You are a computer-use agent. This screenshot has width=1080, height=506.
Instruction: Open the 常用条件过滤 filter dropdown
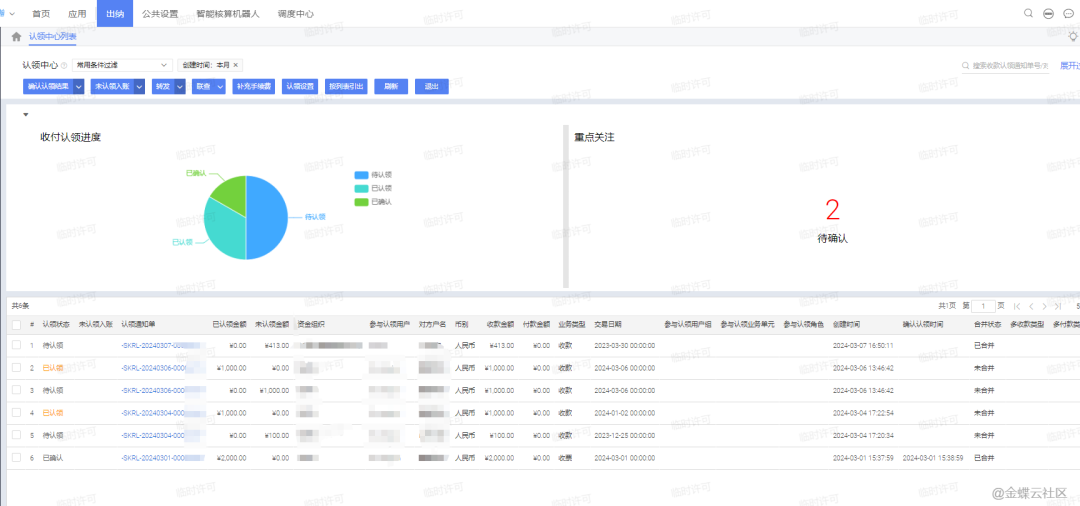click(122, 65)
